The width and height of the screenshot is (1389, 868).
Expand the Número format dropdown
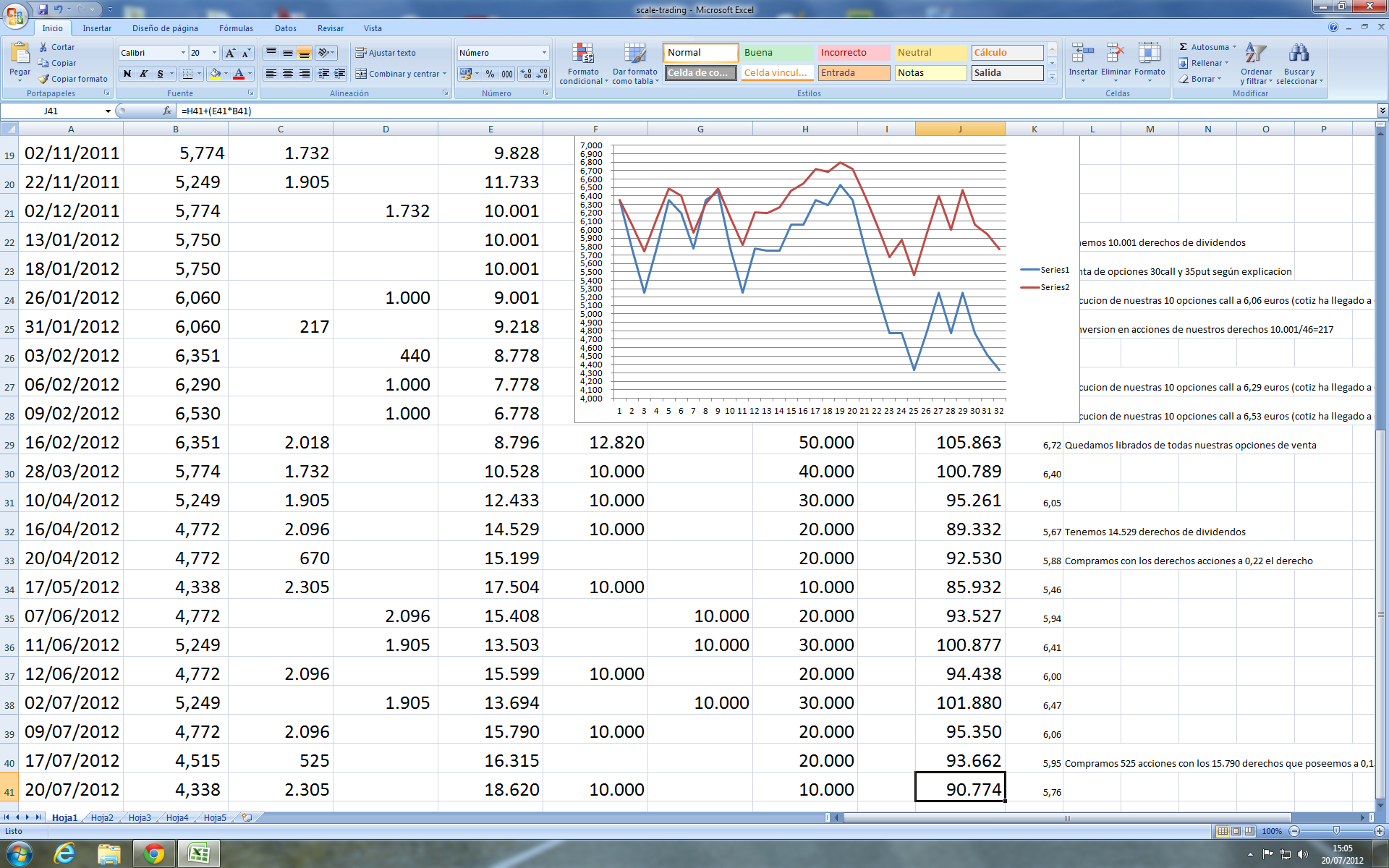[x=544, y=53]
